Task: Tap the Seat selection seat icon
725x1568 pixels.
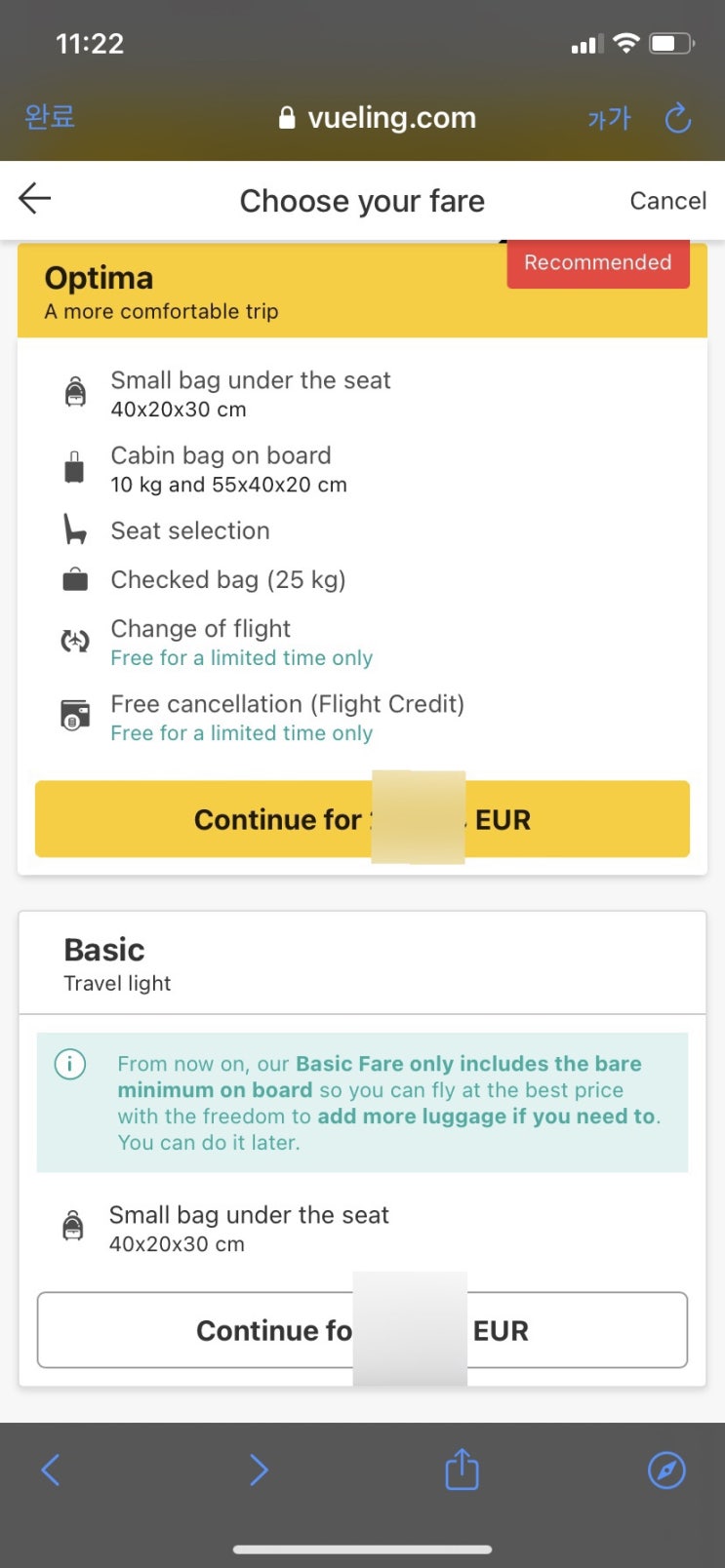Action: click(75, 529)
